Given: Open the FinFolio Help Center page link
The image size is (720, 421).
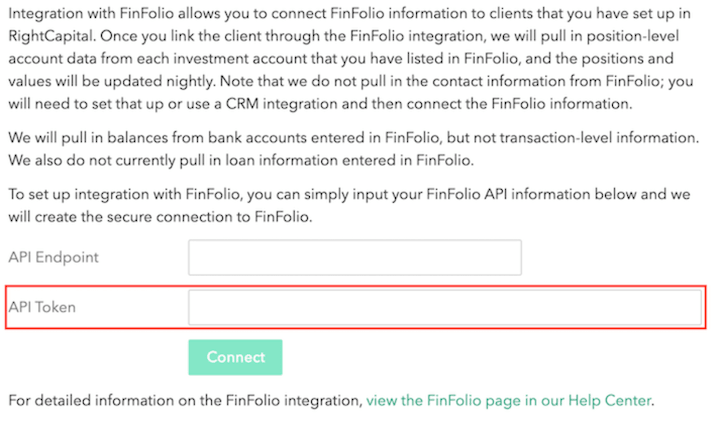Looking at the screenshot, I should tap(509, 401).
